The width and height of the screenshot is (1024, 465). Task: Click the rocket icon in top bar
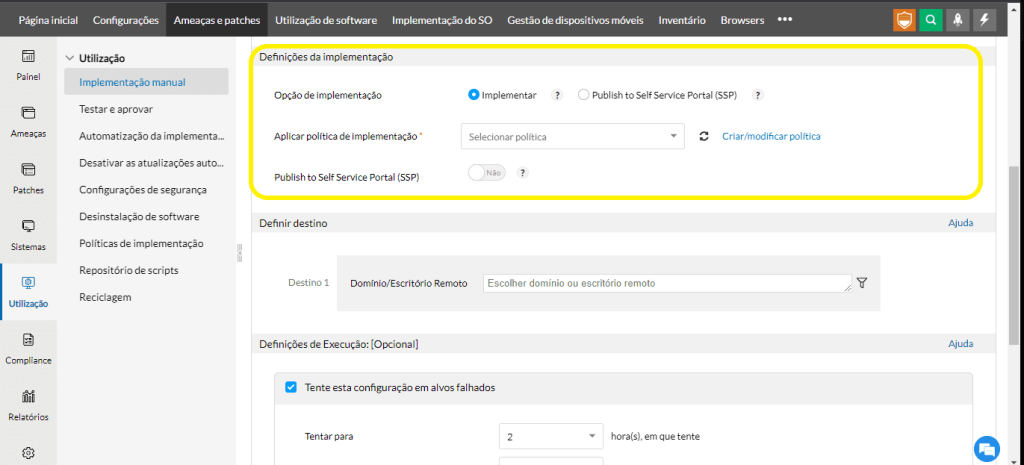959,20
